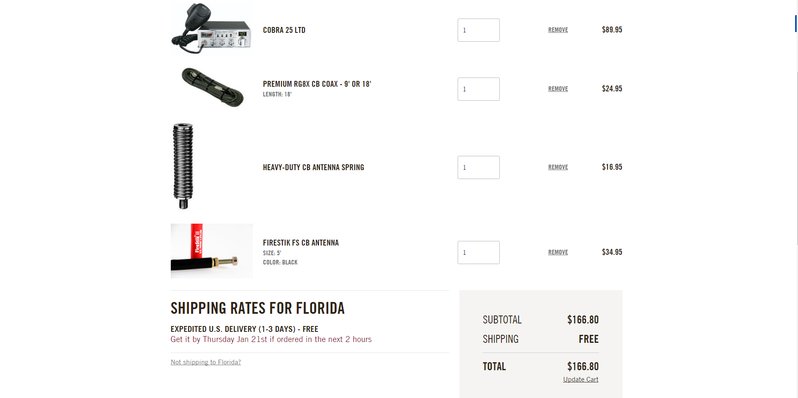Select the coax cable quantity box
The height and width of the screenshot is (398, 798).
[478, 89]
